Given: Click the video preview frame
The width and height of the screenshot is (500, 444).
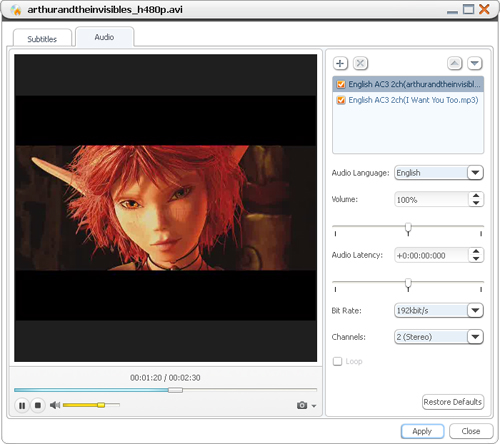Looking at the screenshot, I should [166, 208].
